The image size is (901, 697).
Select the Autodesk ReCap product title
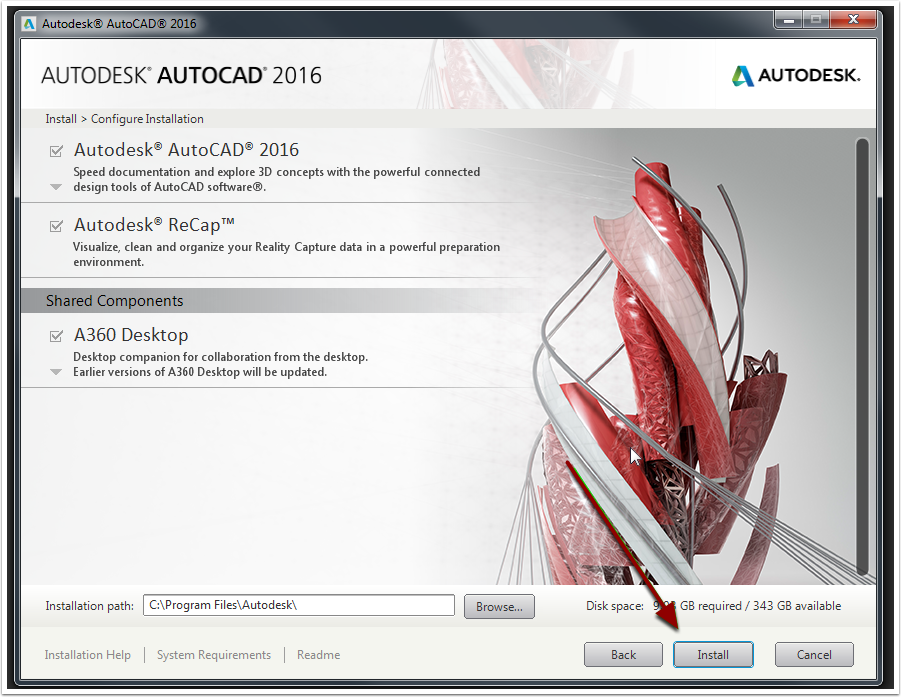pyautogui.click(x=154, y=225)
